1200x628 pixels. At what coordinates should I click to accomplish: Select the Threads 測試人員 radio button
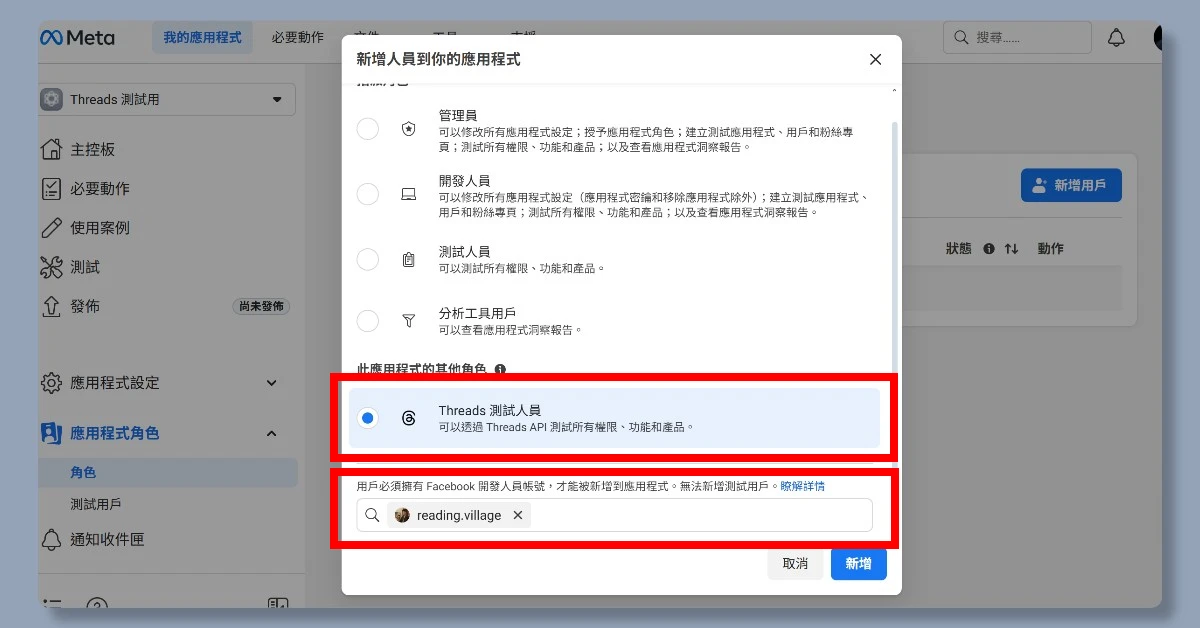pyautogui.click(x=368, y=418)
